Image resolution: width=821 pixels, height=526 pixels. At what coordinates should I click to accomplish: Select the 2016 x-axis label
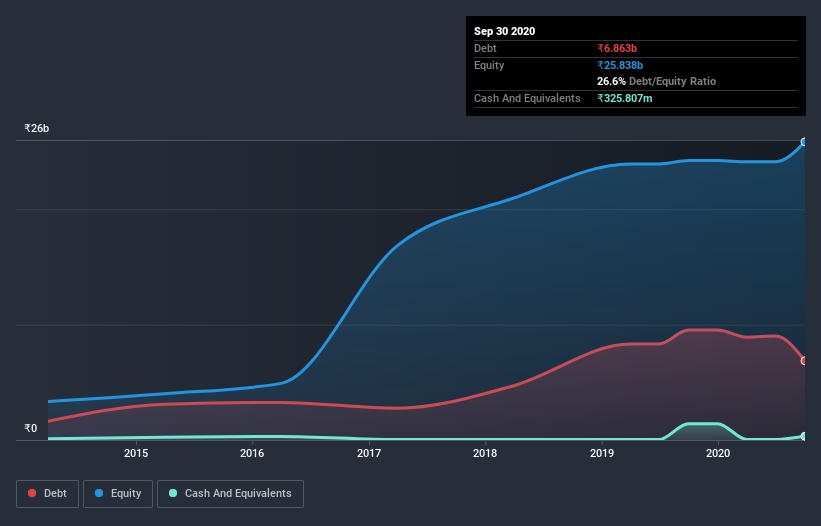pos(252,453)
